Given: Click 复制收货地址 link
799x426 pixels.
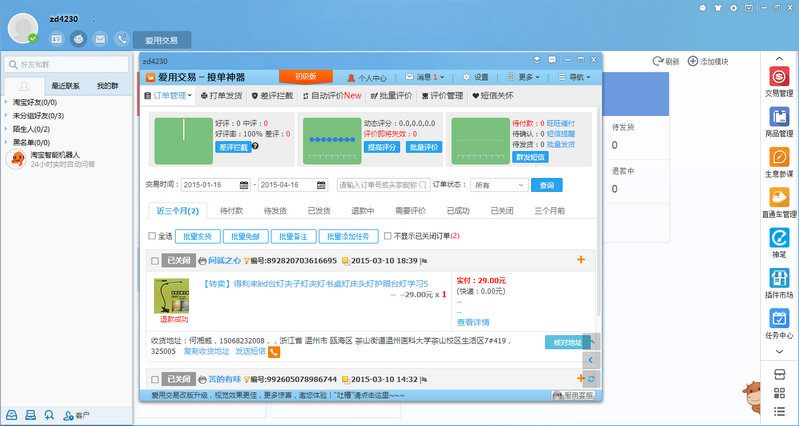Looking at the screenshot, I should tap(206, 352).
